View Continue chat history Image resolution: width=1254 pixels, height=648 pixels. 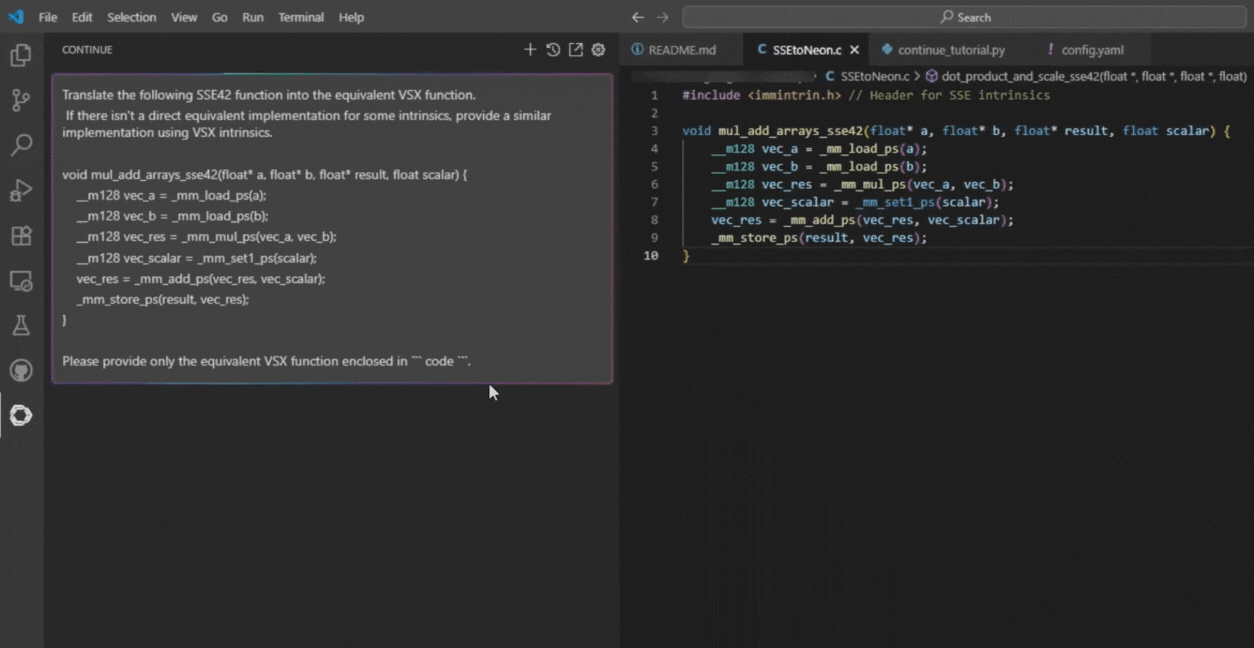point(553,50)
